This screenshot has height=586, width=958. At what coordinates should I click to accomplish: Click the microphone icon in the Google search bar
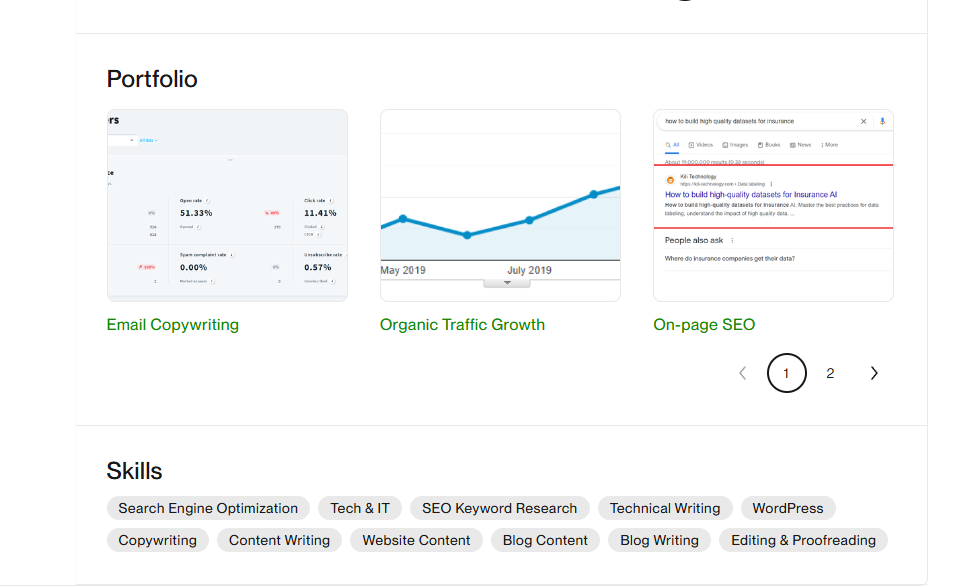click(x=882, y=121)
